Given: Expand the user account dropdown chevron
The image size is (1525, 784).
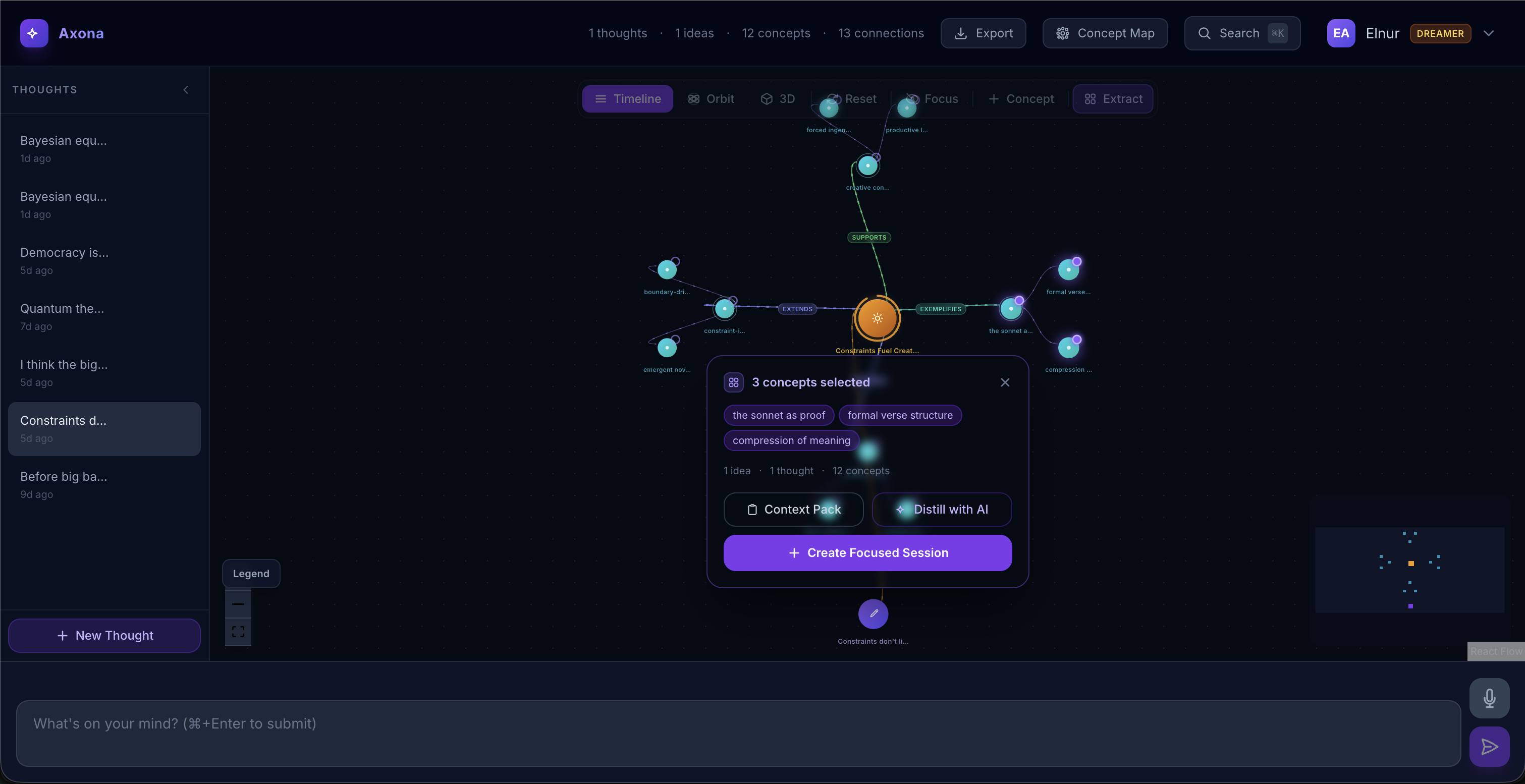Looking at the screenshot, I should click(x=1488, y=33).
